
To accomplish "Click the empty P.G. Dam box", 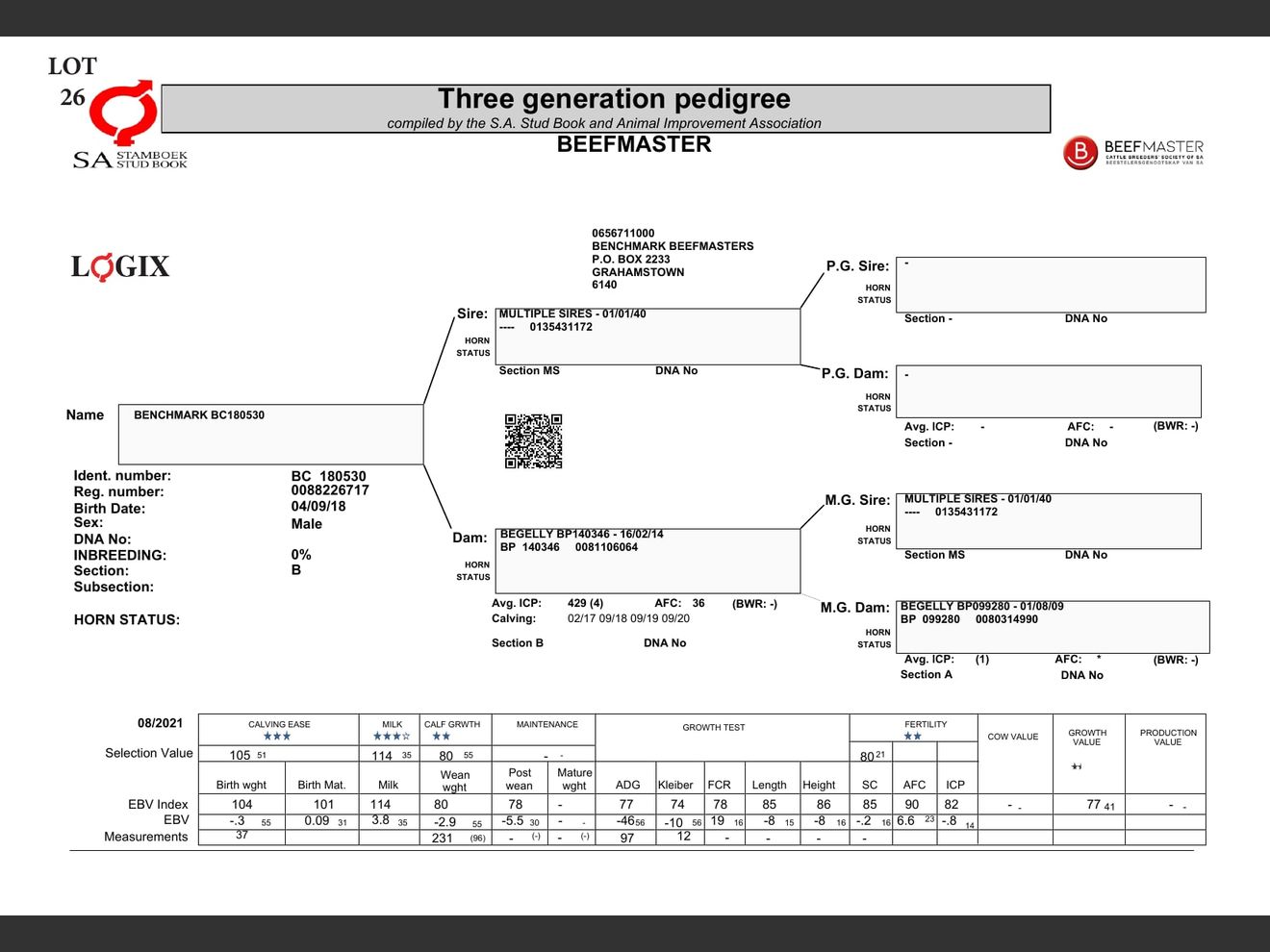I will coord(1048,390).
